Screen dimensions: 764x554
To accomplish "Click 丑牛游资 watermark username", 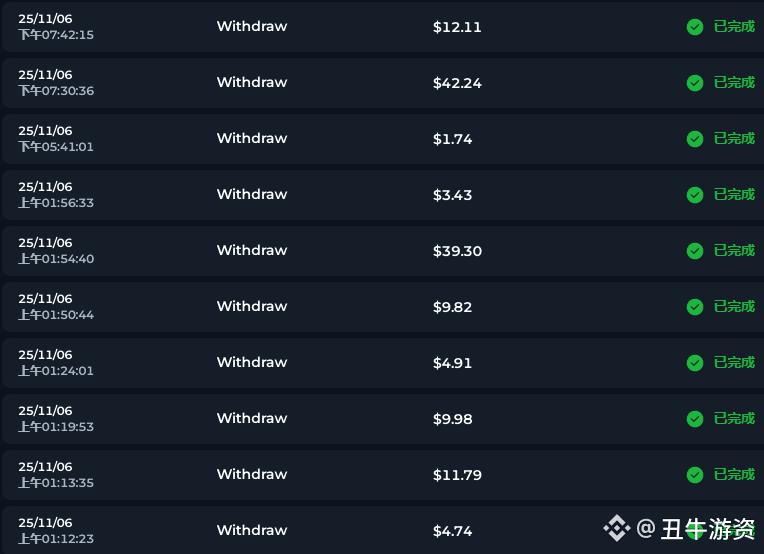I will 708,529.
